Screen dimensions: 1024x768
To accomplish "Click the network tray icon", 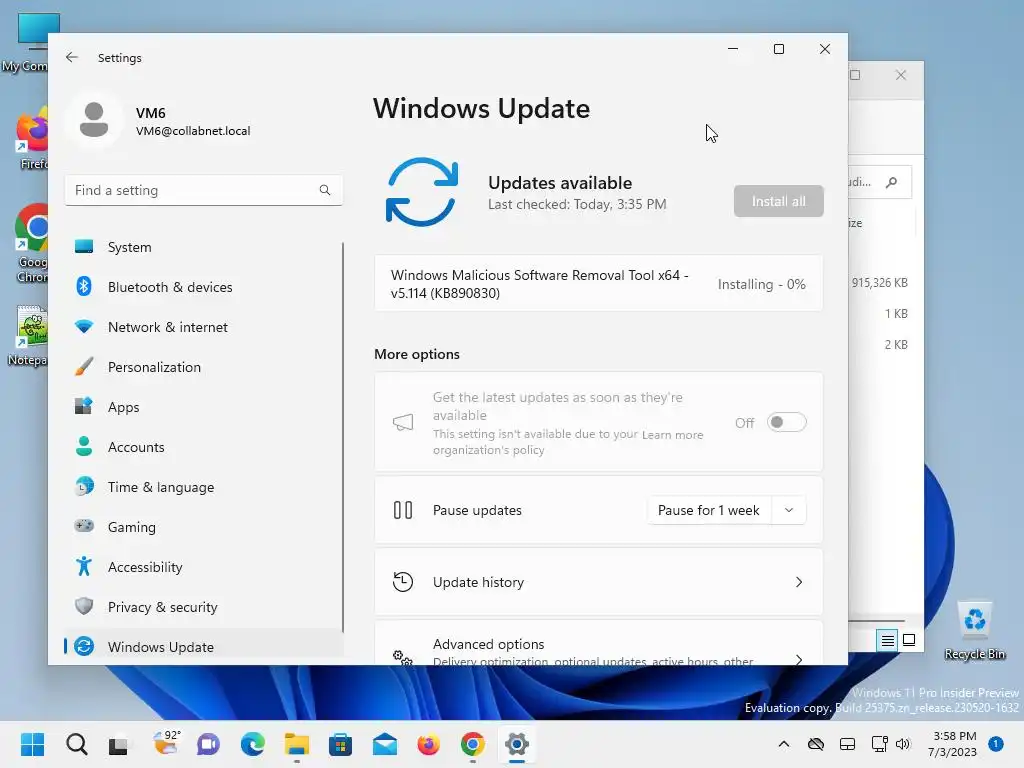I will tap(879, 744).
